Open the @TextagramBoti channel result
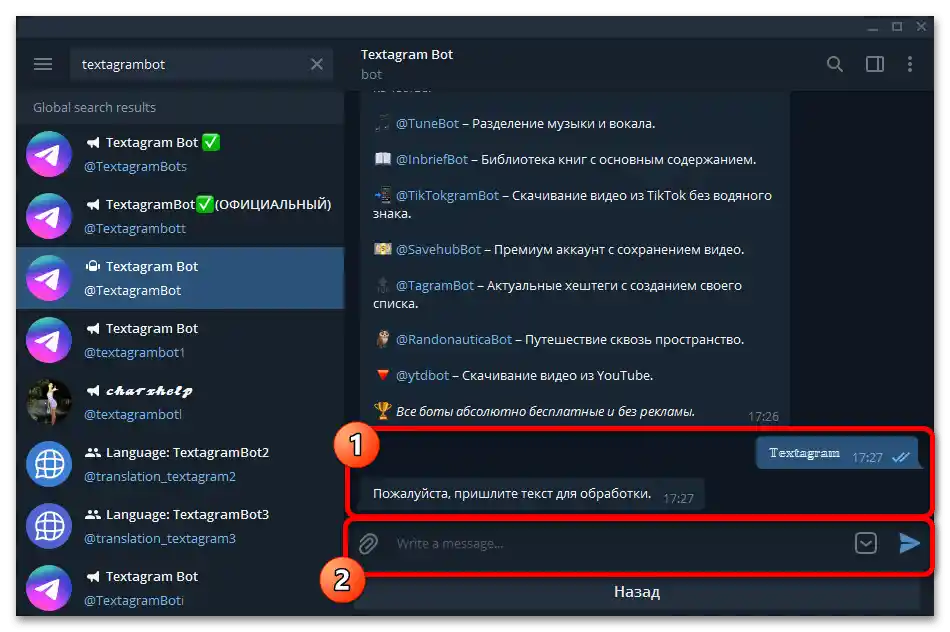Screen dimensions: 950x632 pyautogui.click(x=181, y=587)
